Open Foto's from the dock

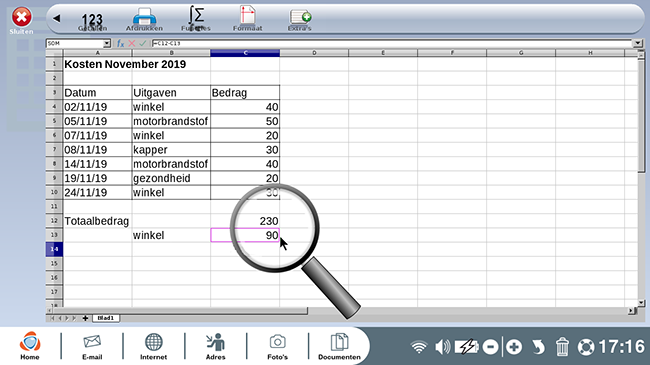[277, 347]
